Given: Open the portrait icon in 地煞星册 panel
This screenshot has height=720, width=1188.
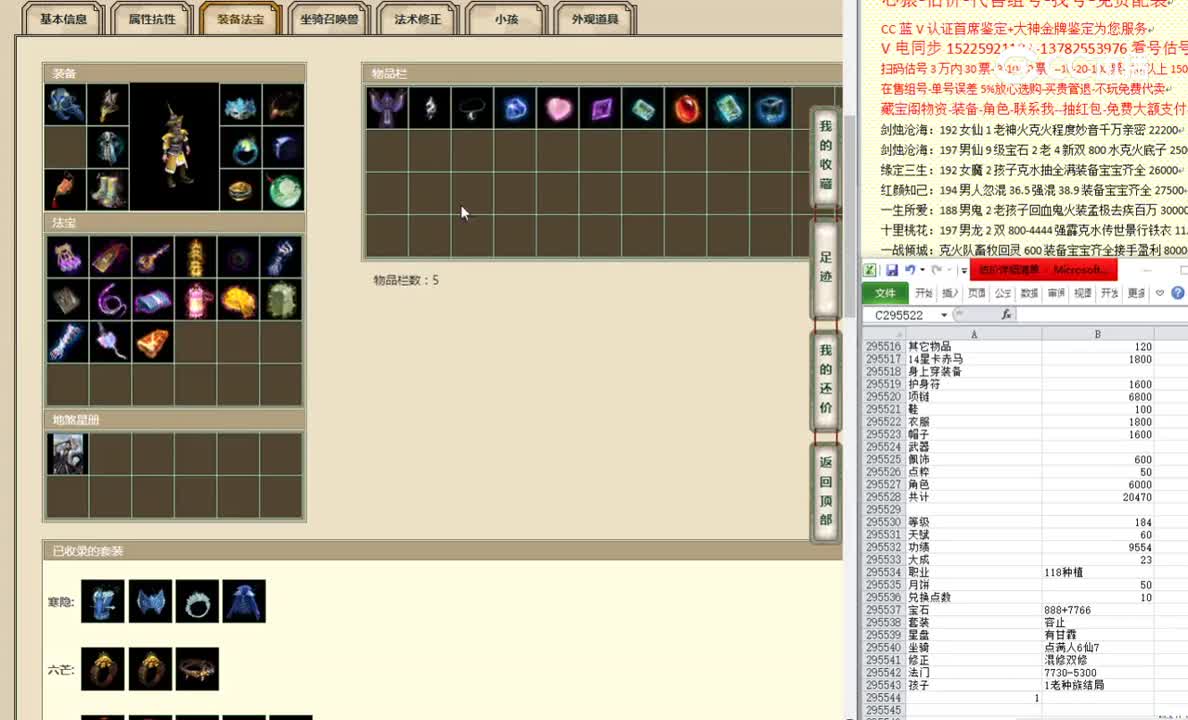Looking at the screenshot, I should [x=67, y=453].
